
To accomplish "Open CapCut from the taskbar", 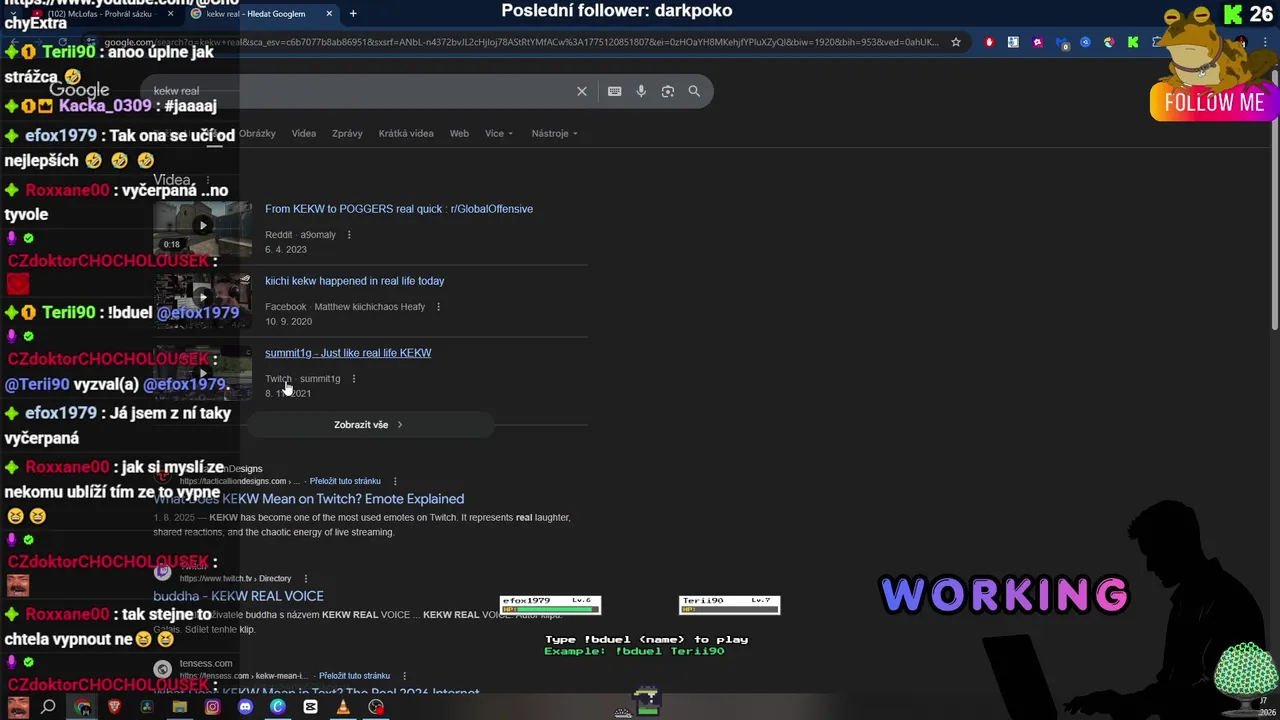I will pyautogui.click(x=310, y=707).
